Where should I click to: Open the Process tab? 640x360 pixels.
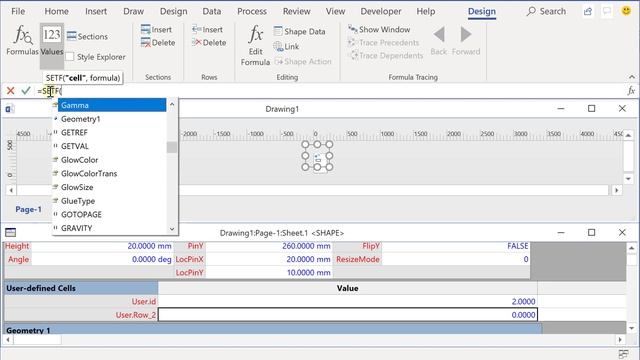pos(252,11)
